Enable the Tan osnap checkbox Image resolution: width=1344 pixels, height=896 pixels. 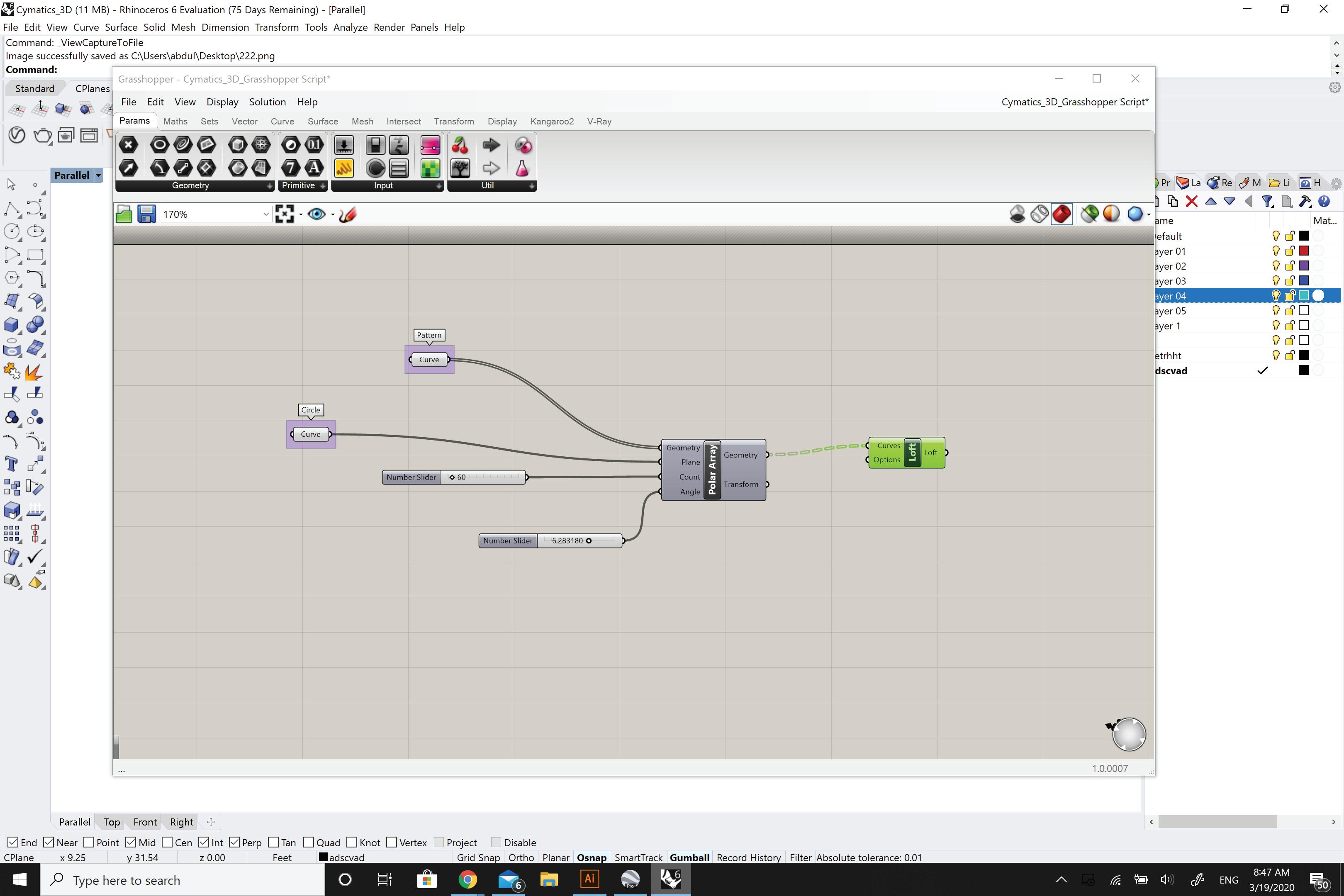(x=273, y=842)
